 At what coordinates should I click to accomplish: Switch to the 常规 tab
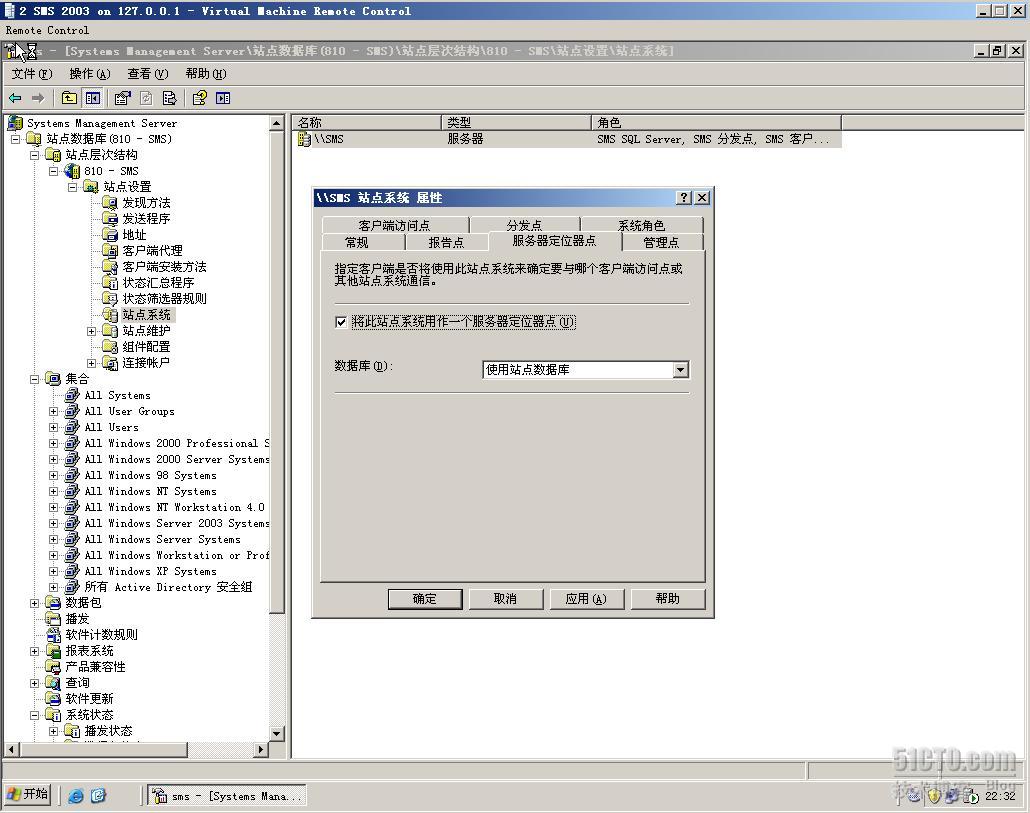[x=357, y=242]
